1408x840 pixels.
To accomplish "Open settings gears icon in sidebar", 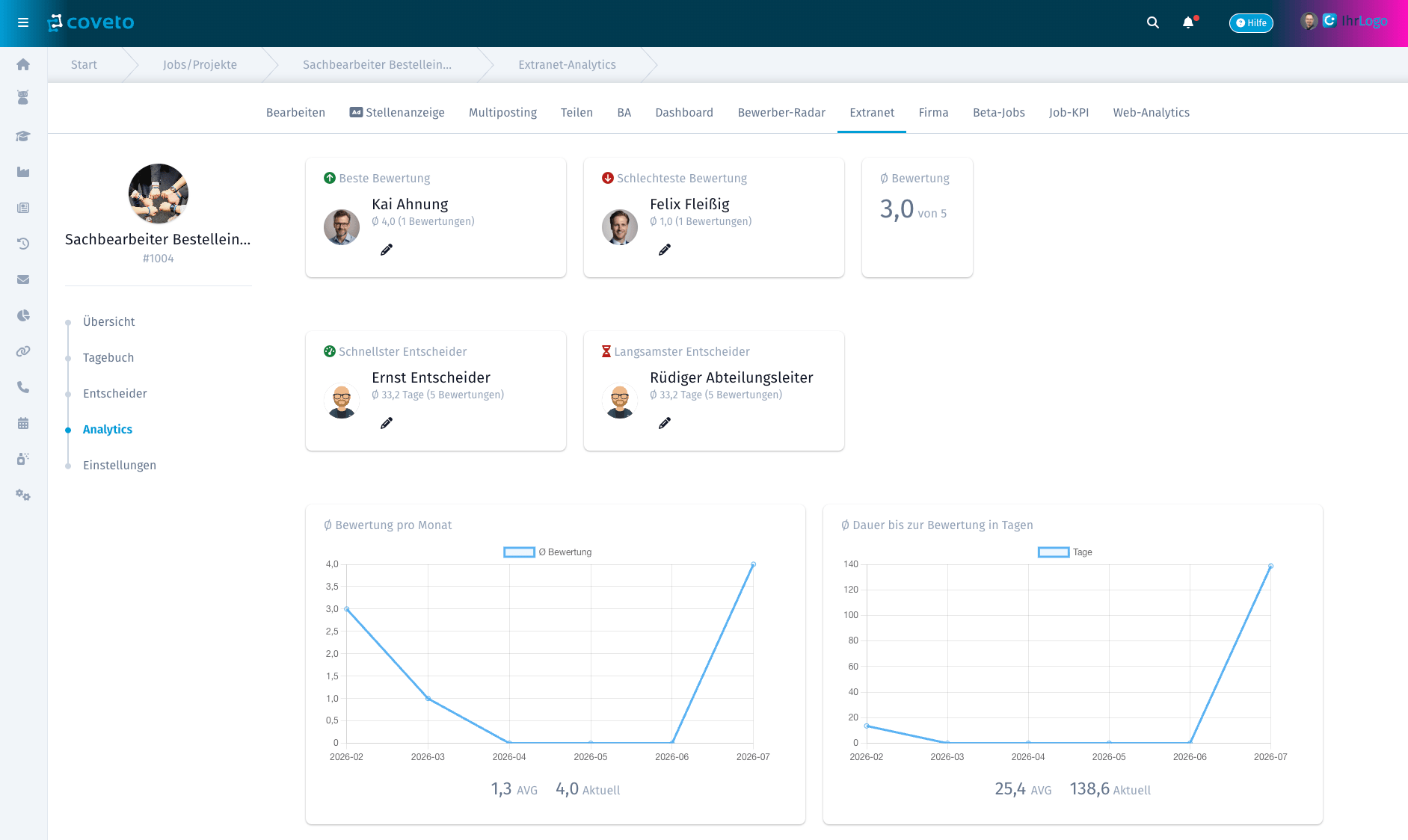I will 23,495.
